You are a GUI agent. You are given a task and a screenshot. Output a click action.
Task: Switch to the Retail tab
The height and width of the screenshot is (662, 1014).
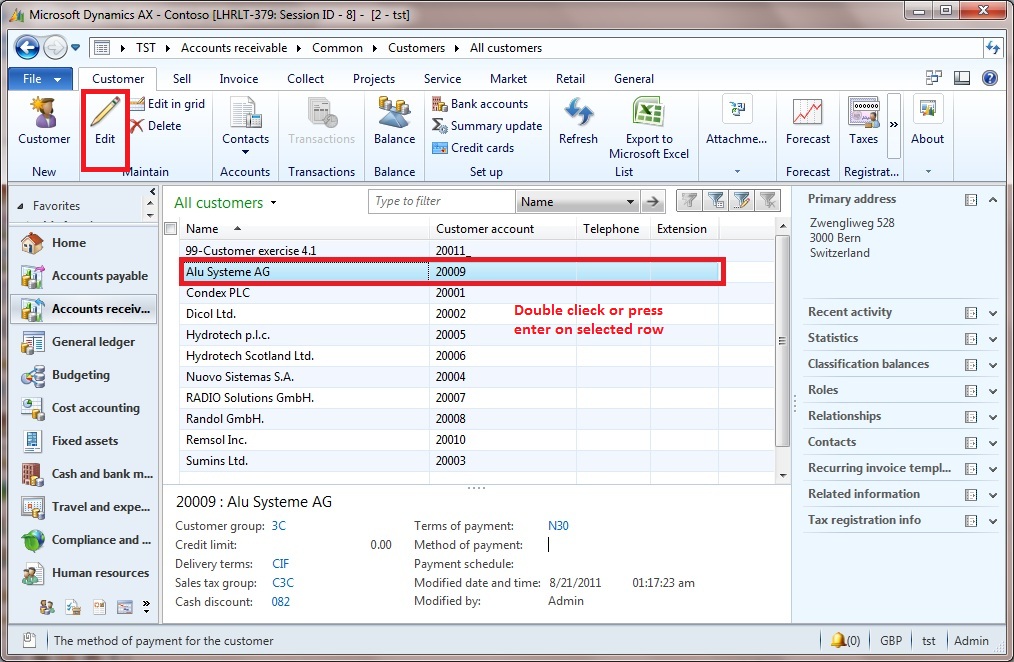pyautogui.click(x=570, y=78)
